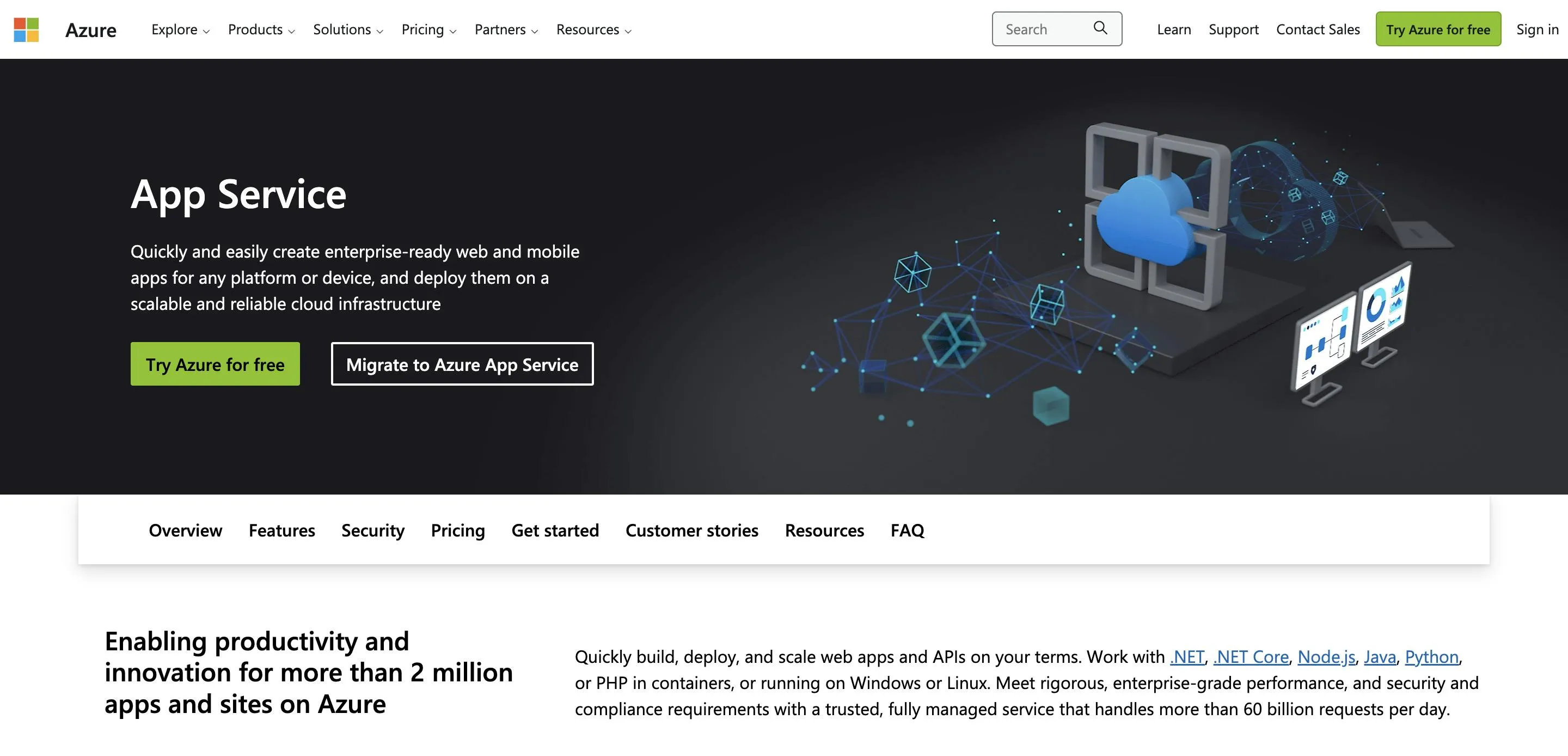
Task: Switch to the Security tab
Action: (372, 530)
